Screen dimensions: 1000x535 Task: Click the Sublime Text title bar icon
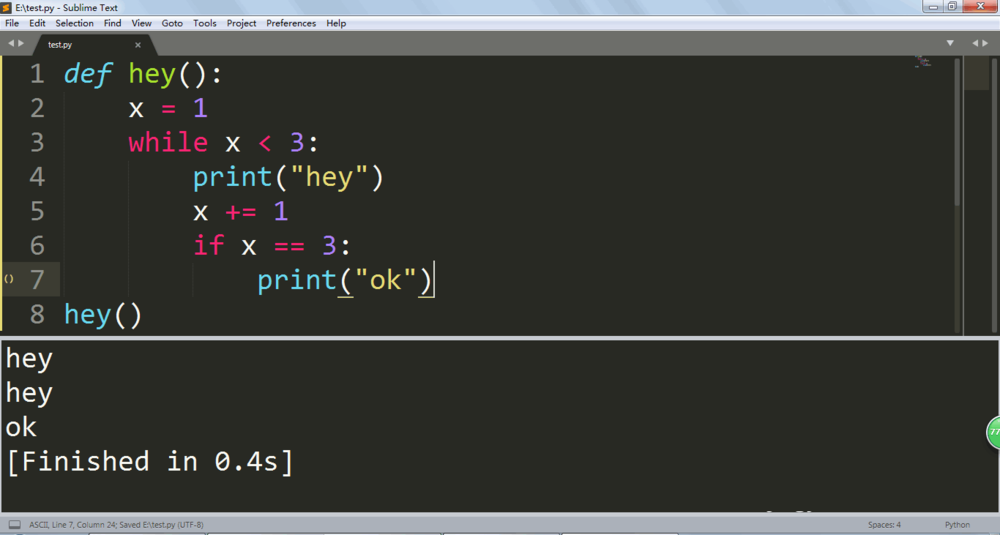click(x=7, y=7)
